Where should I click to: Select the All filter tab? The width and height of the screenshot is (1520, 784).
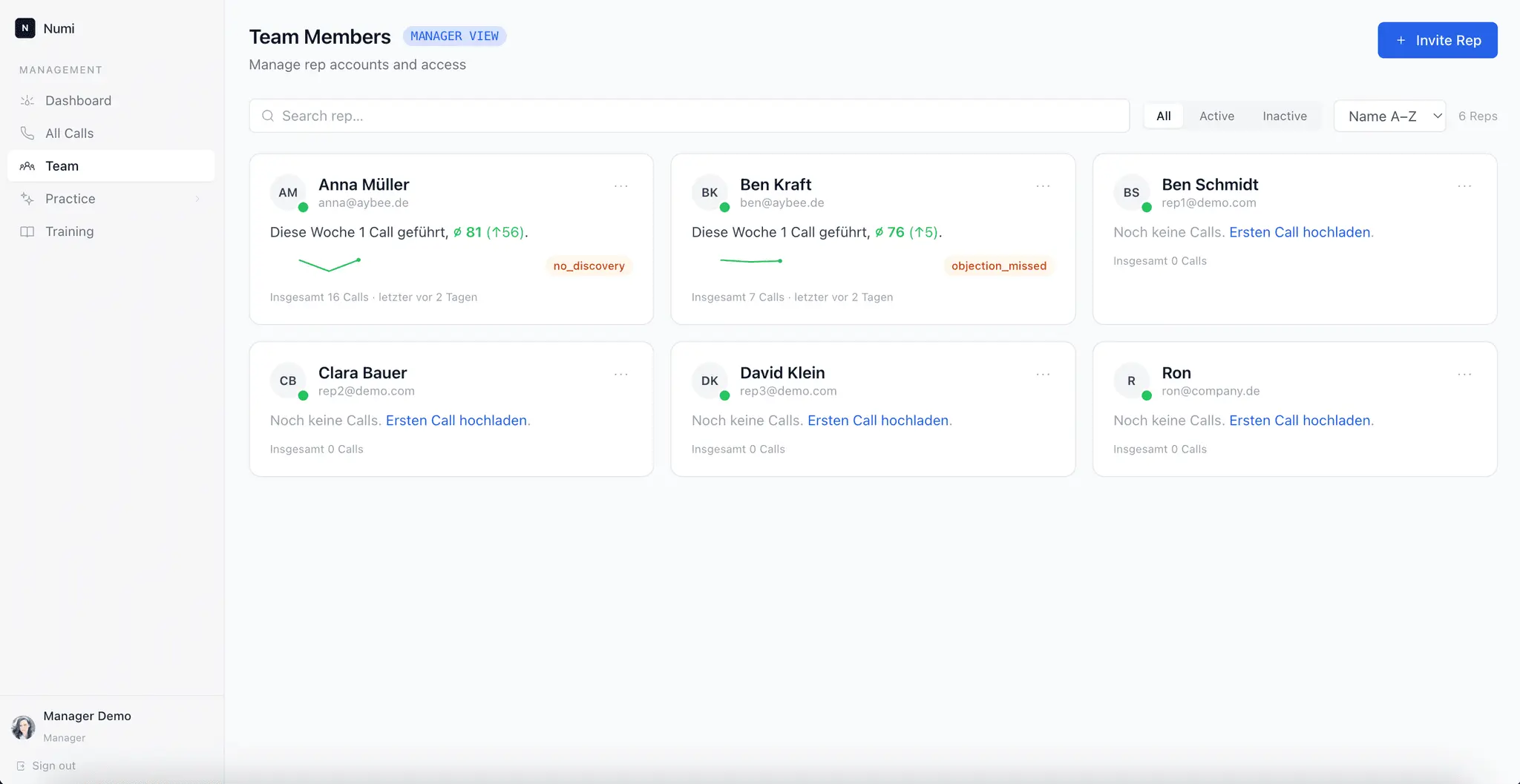(x=1163, y=116)
